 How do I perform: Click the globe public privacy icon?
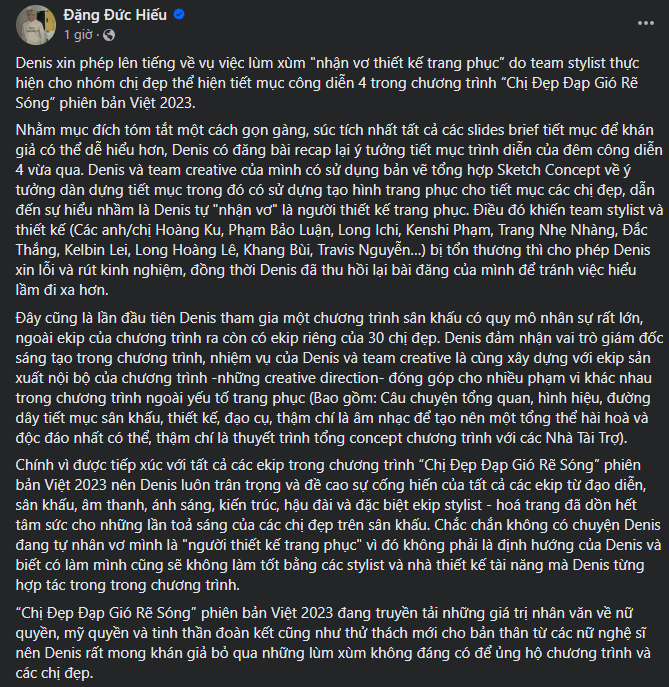(x=106, y=35)
